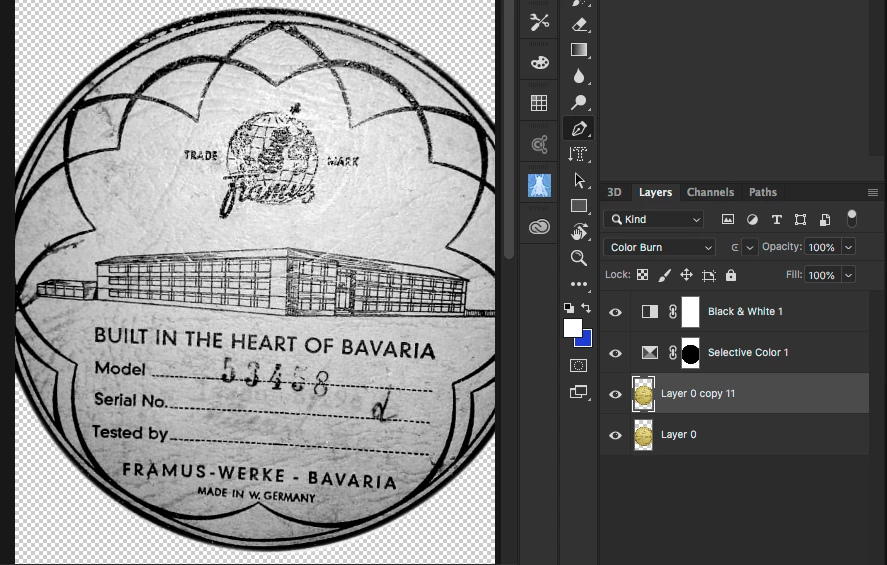Select the Layer 0 name

[679, 434]
